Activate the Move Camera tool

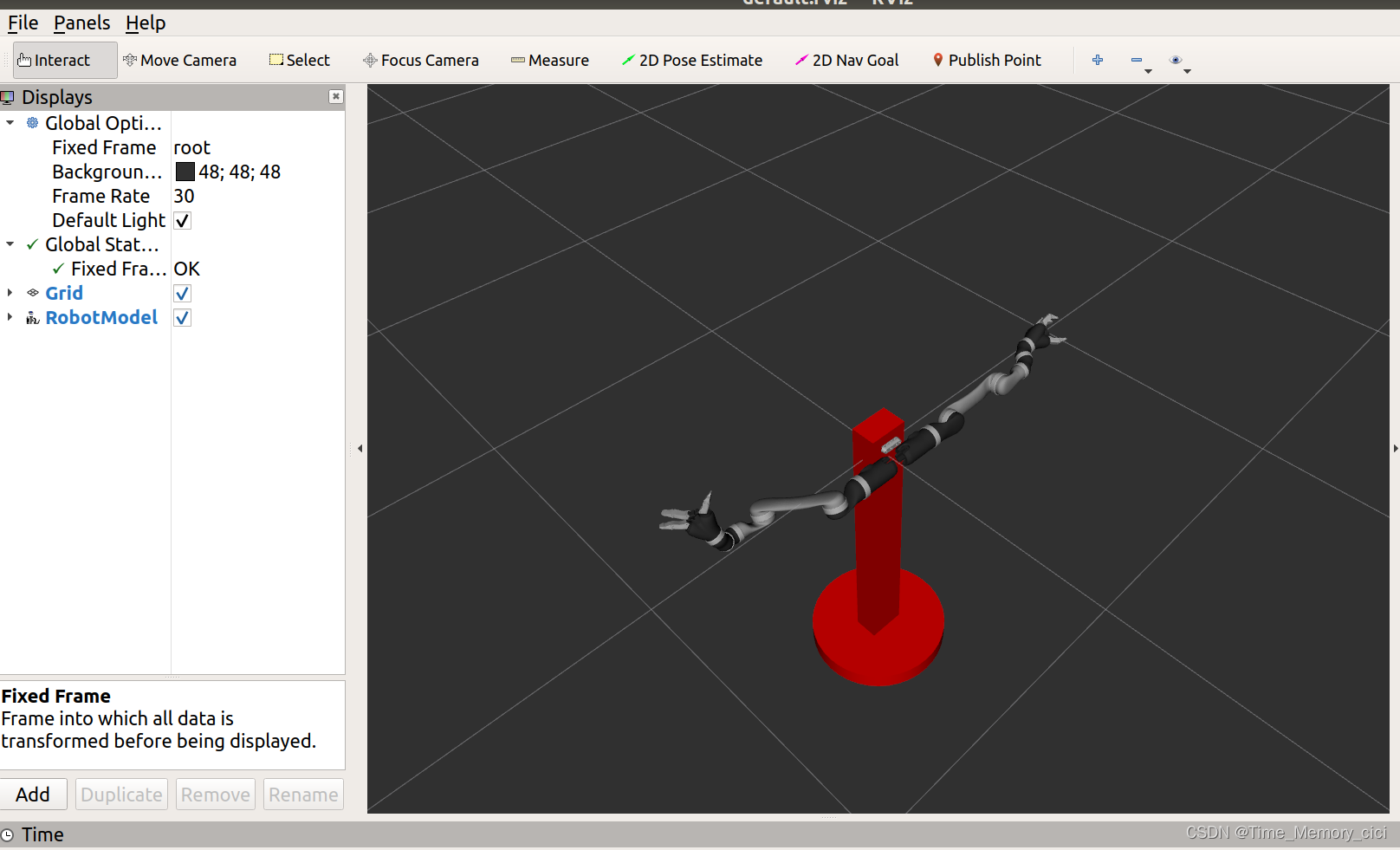pyautogui.click(x=179, y=60)
